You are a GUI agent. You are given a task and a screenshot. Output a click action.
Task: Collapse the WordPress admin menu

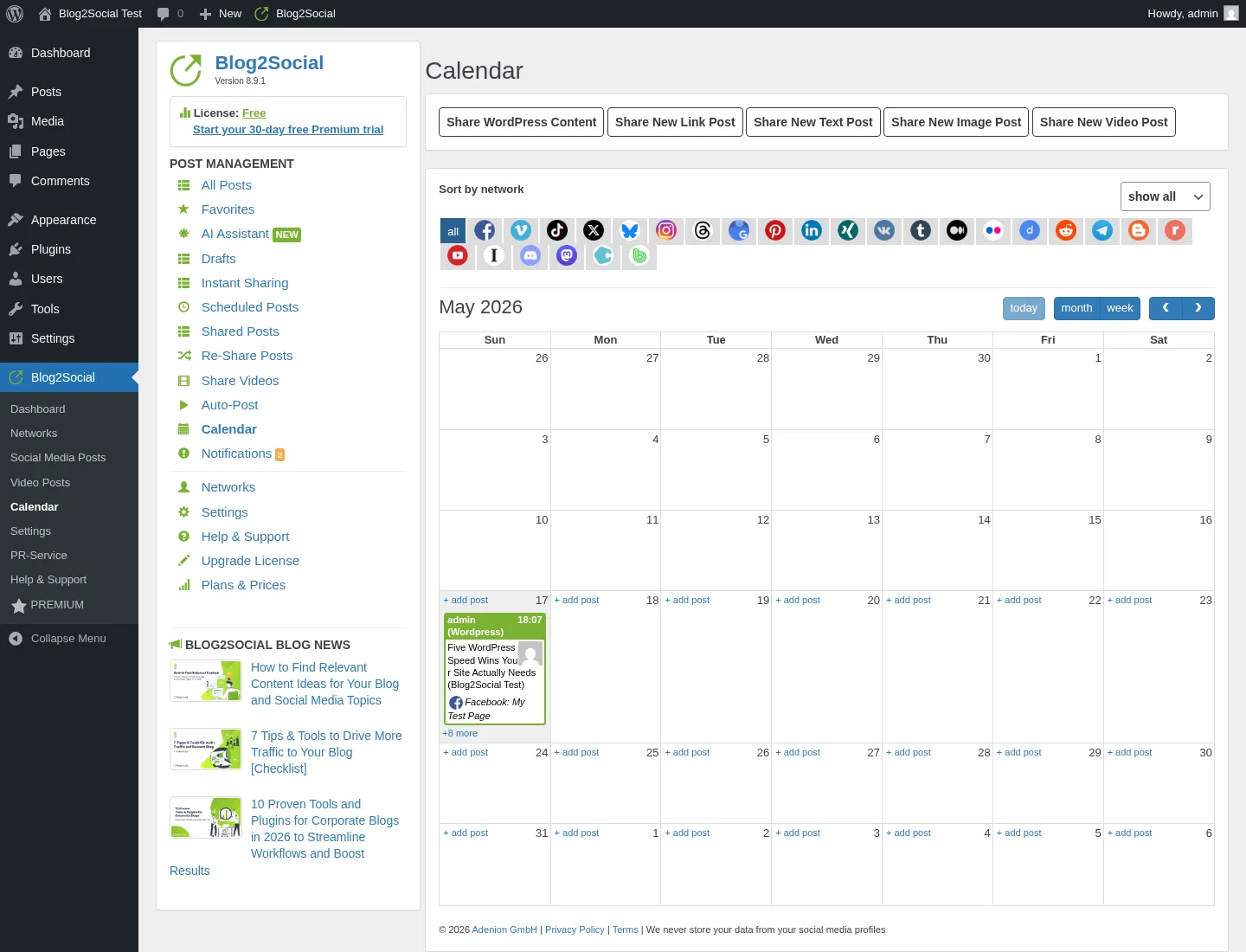[x=69, y=639]
